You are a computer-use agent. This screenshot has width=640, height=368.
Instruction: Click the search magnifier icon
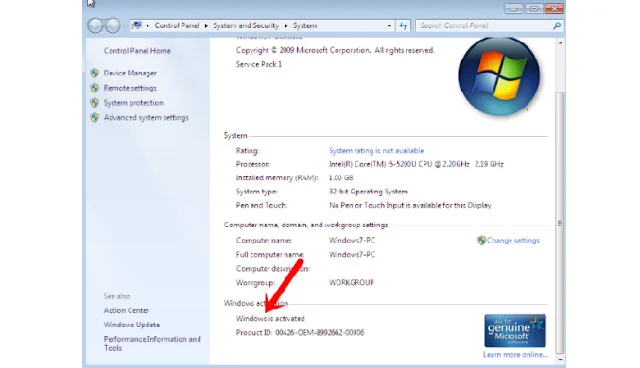(557, 26)
